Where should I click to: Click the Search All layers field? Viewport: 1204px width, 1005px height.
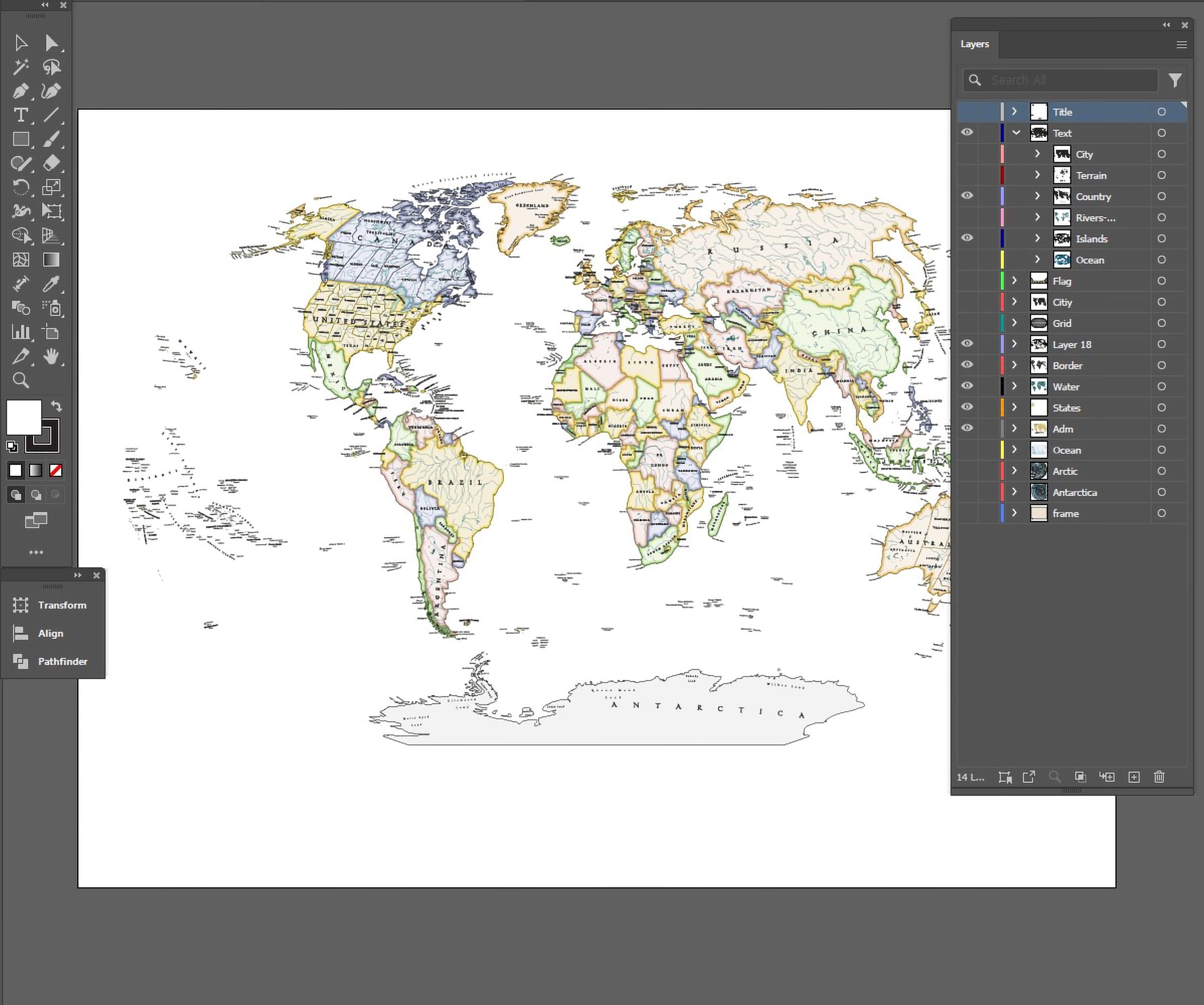coord(1061,80)
